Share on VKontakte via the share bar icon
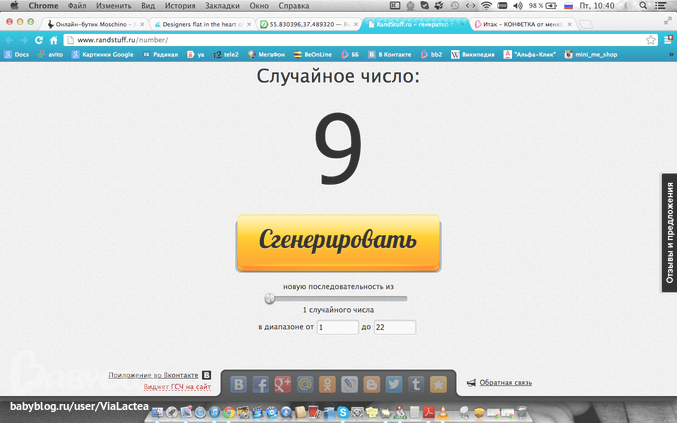The image size is (677, 423). coord(239,383)
